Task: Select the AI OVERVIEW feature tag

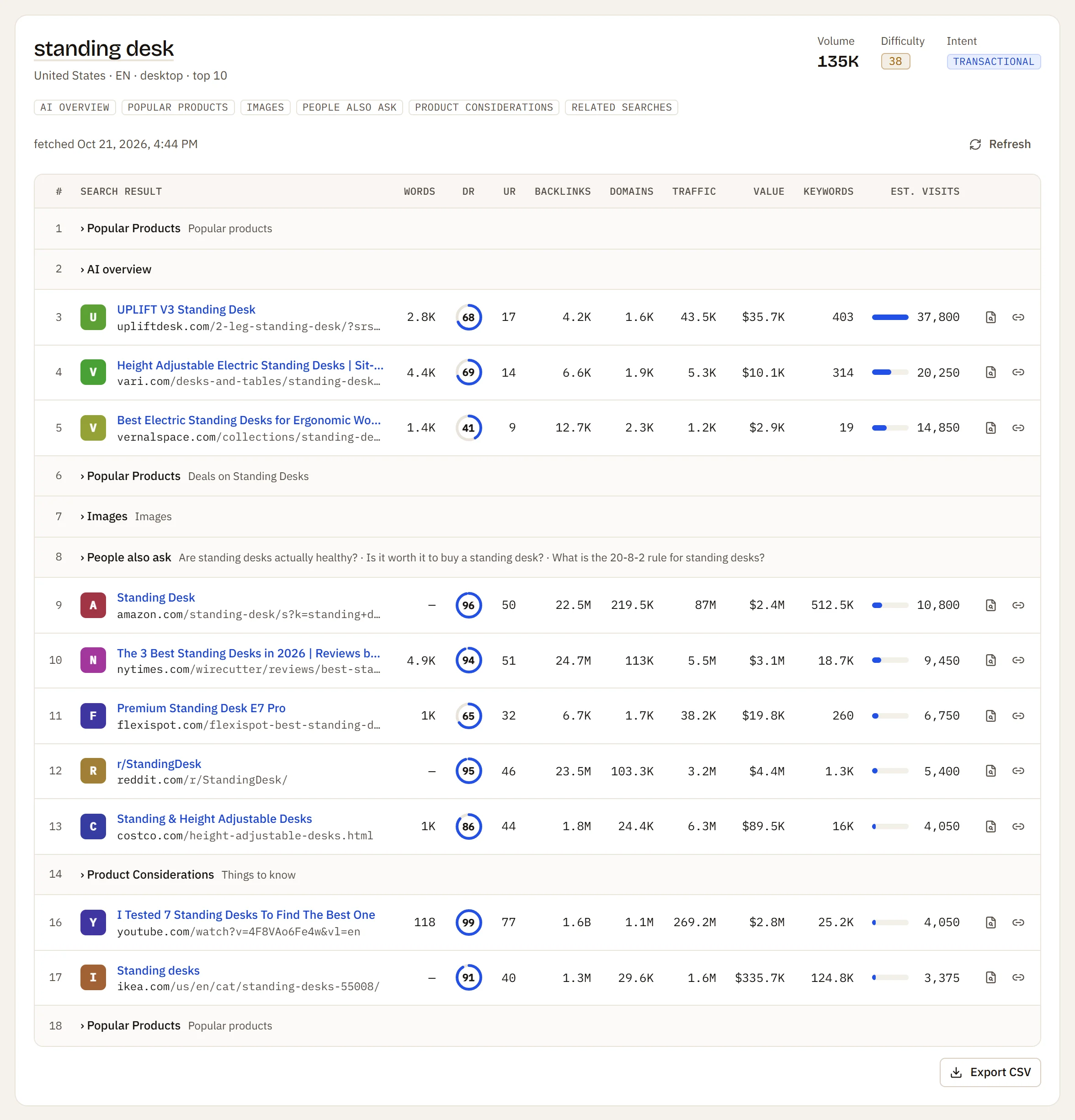Action: (75, 107)
